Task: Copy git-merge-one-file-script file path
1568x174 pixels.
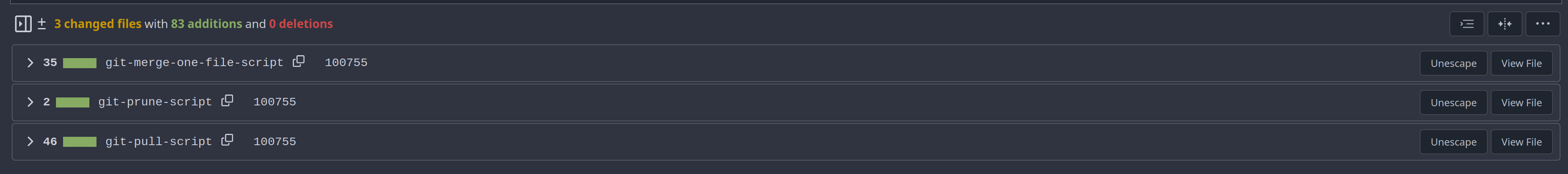Action: pyautogui.click(x=298, y=61)
